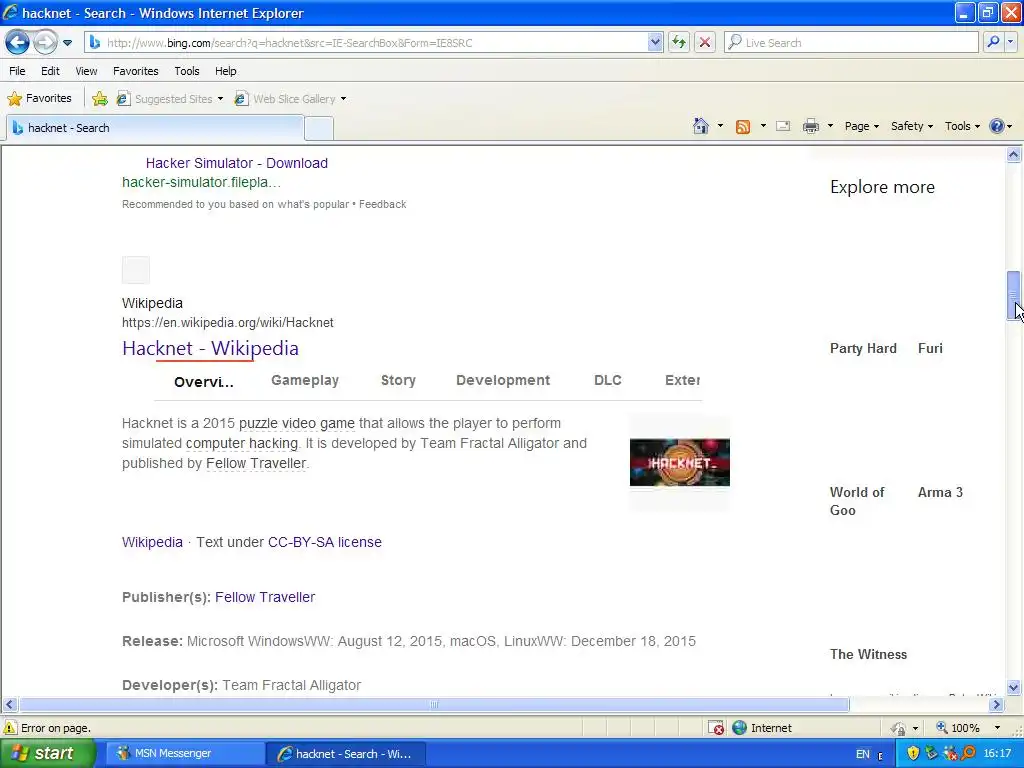Click the horizontal scrollbar thumb
Viewport: 1024px width, 768px height.
coord(434,705)
